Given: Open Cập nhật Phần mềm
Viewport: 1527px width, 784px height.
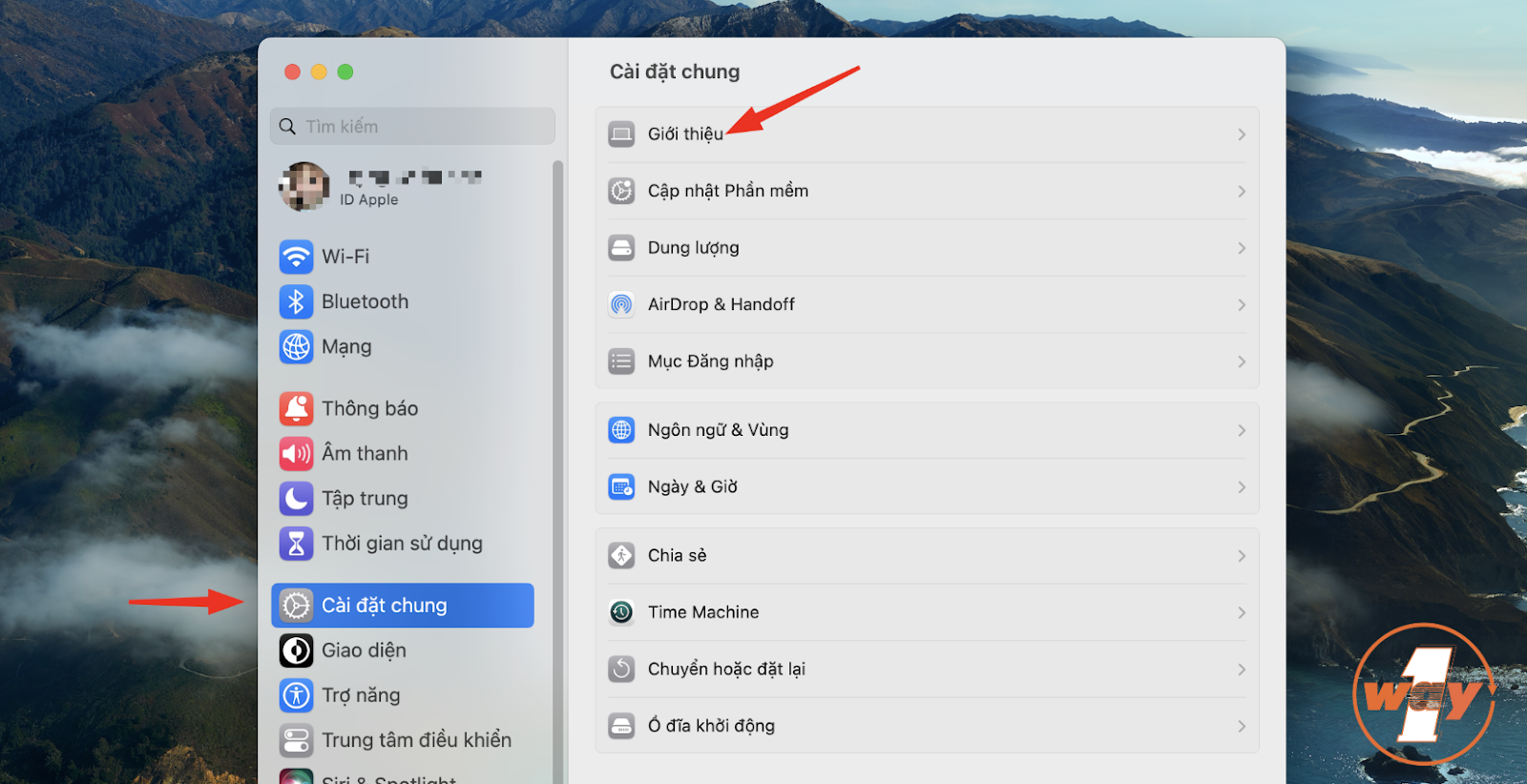Looking at the screenshot, I should [927, 191].
